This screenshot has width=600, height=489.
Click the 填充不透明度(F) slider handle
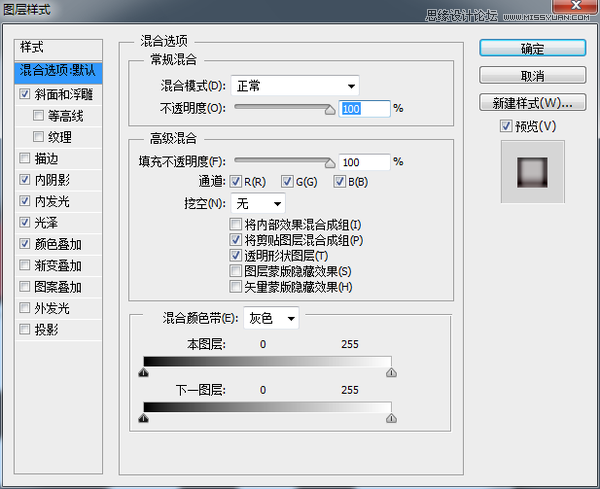[x=329, y=163]
